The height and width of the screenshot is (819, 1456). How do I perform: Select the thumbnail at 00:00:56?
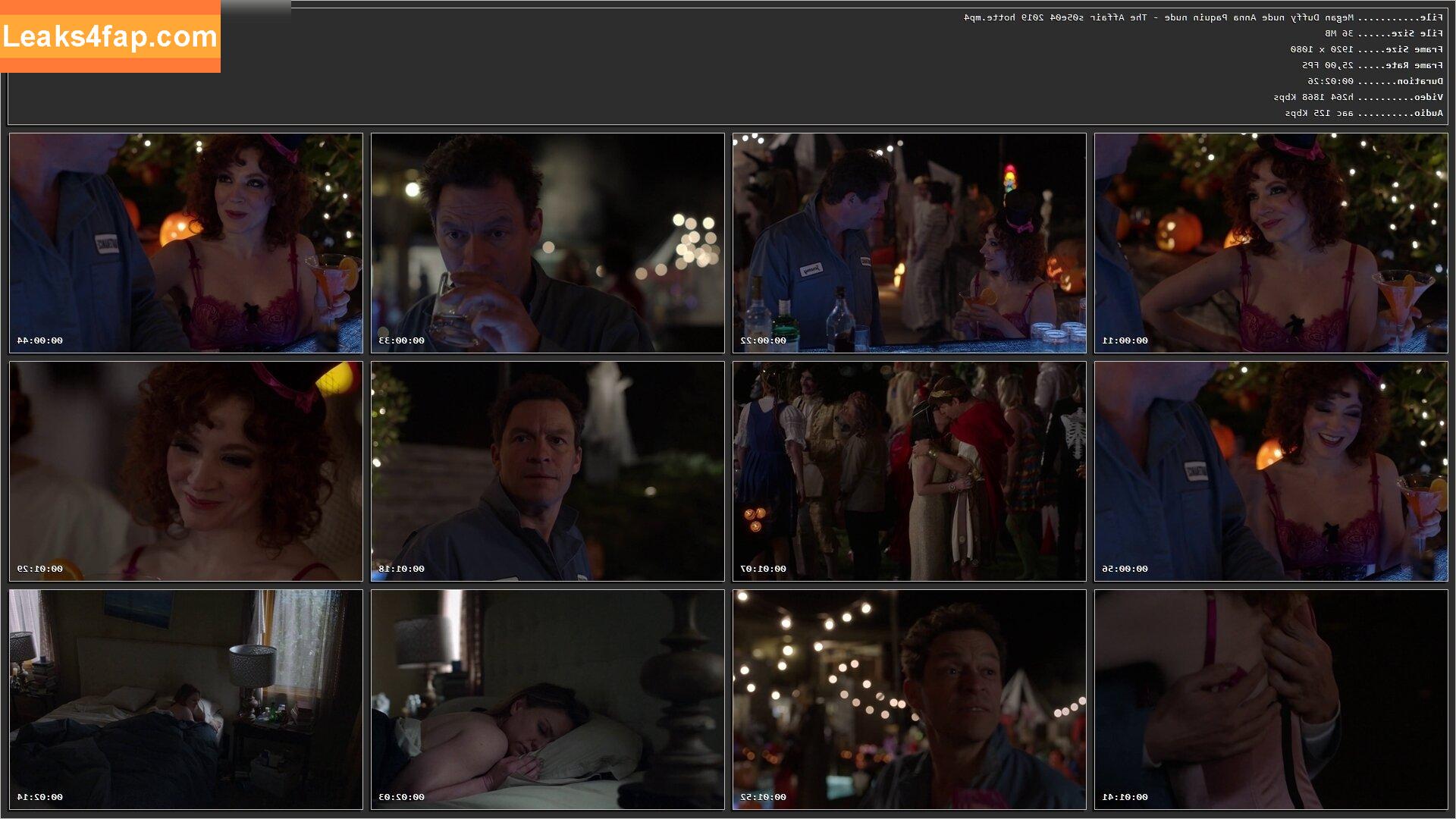click(1271, 471)
